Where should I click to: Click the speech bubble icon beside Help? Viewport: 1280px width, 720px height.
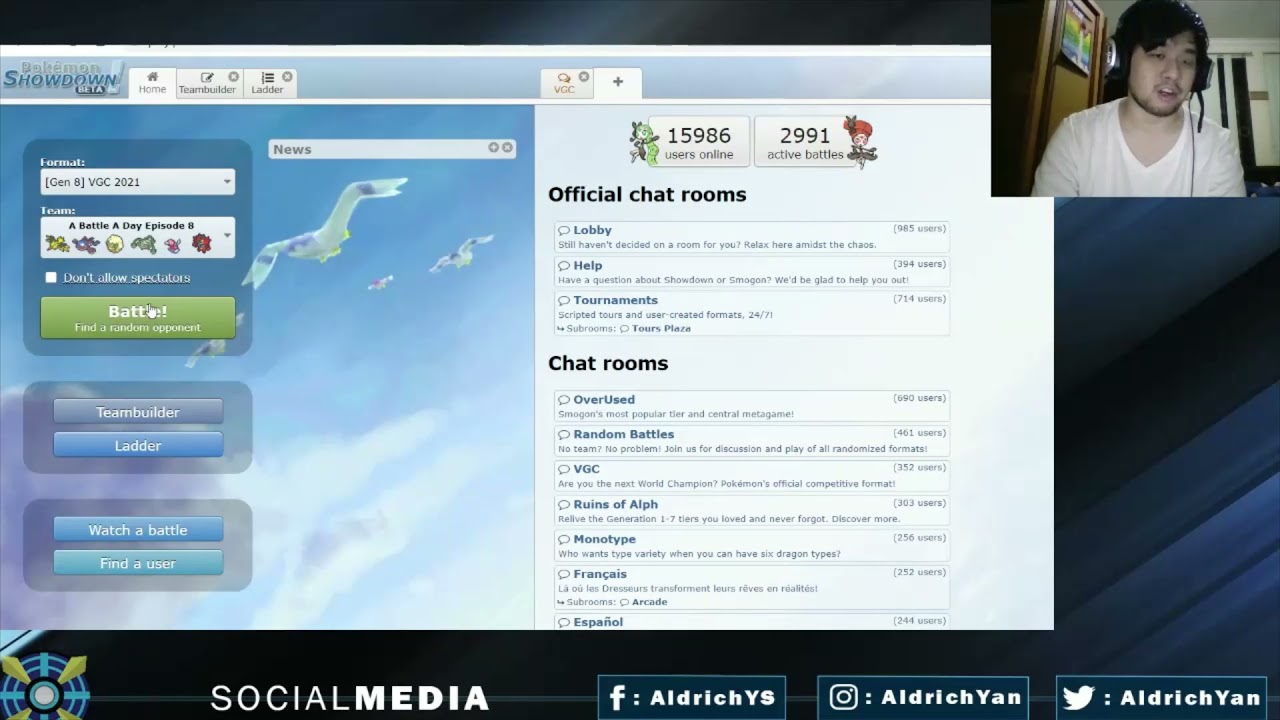564,266
